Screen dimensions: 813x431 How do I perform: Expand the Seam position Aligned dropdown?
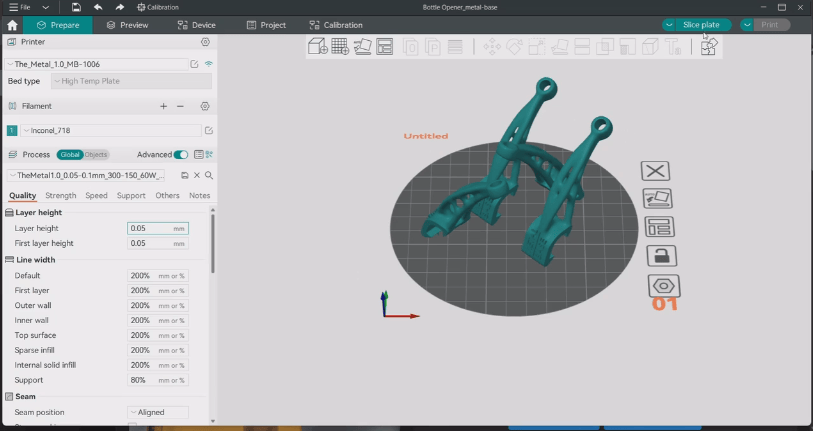click(158, 412)
